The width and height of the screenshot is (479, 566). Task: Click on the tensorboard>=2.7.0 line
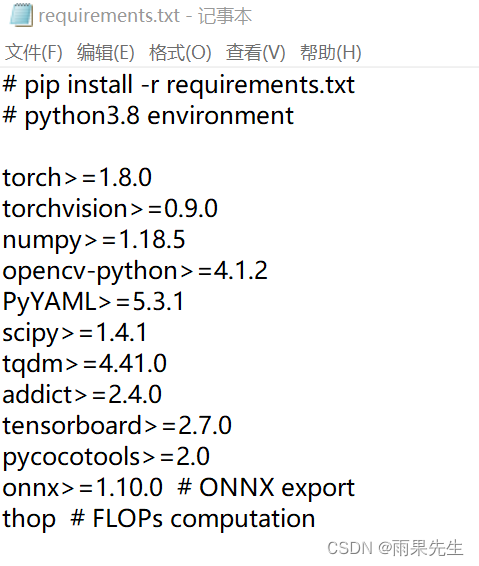coord(117,426)
